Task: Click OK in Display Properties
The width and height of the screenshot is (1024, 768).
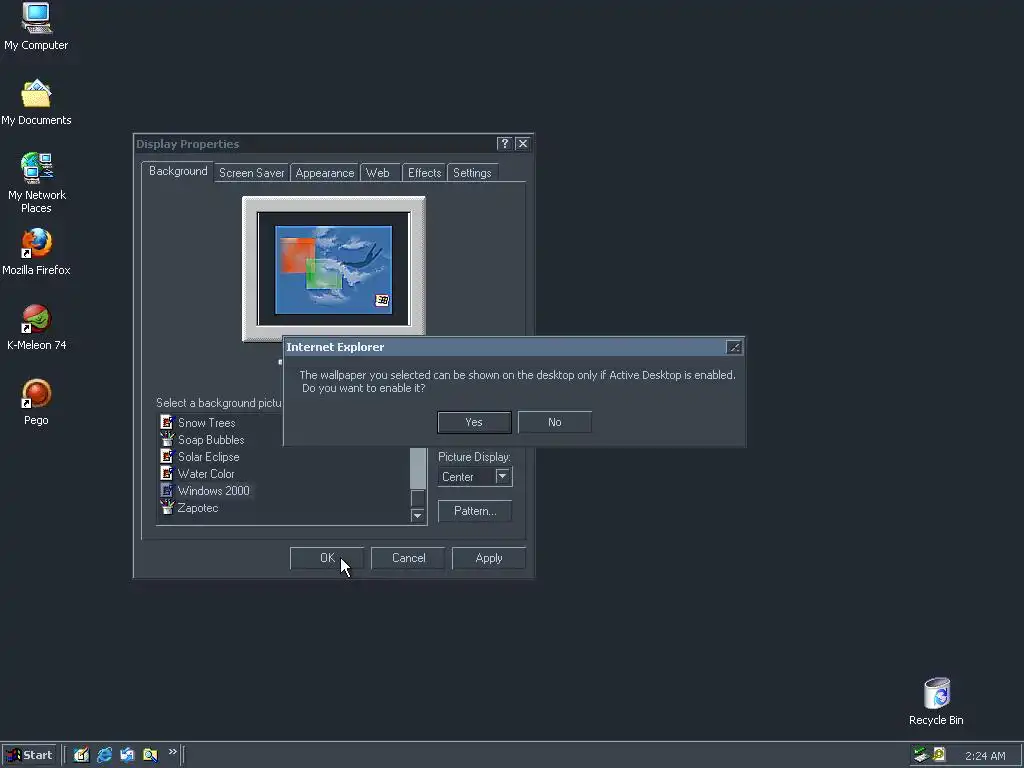Action: pyautogui.click(x=327, y=558)
